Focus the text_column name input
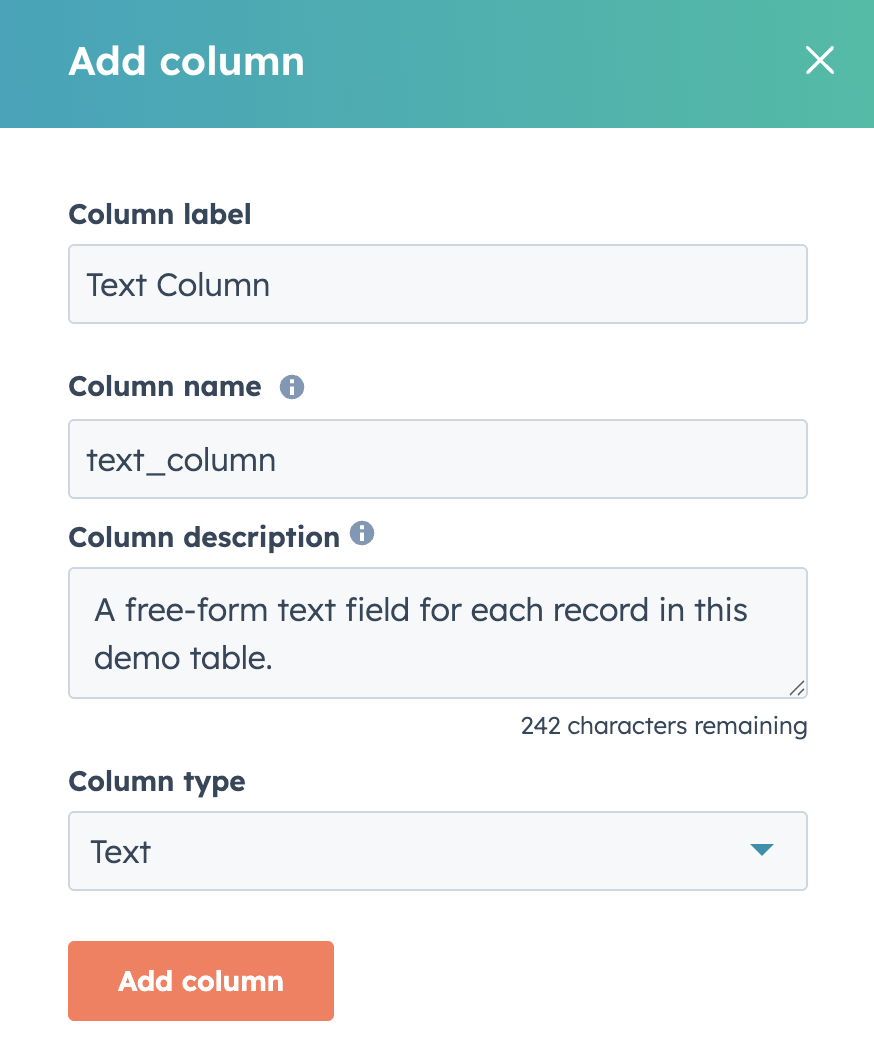 click(437, 459)
